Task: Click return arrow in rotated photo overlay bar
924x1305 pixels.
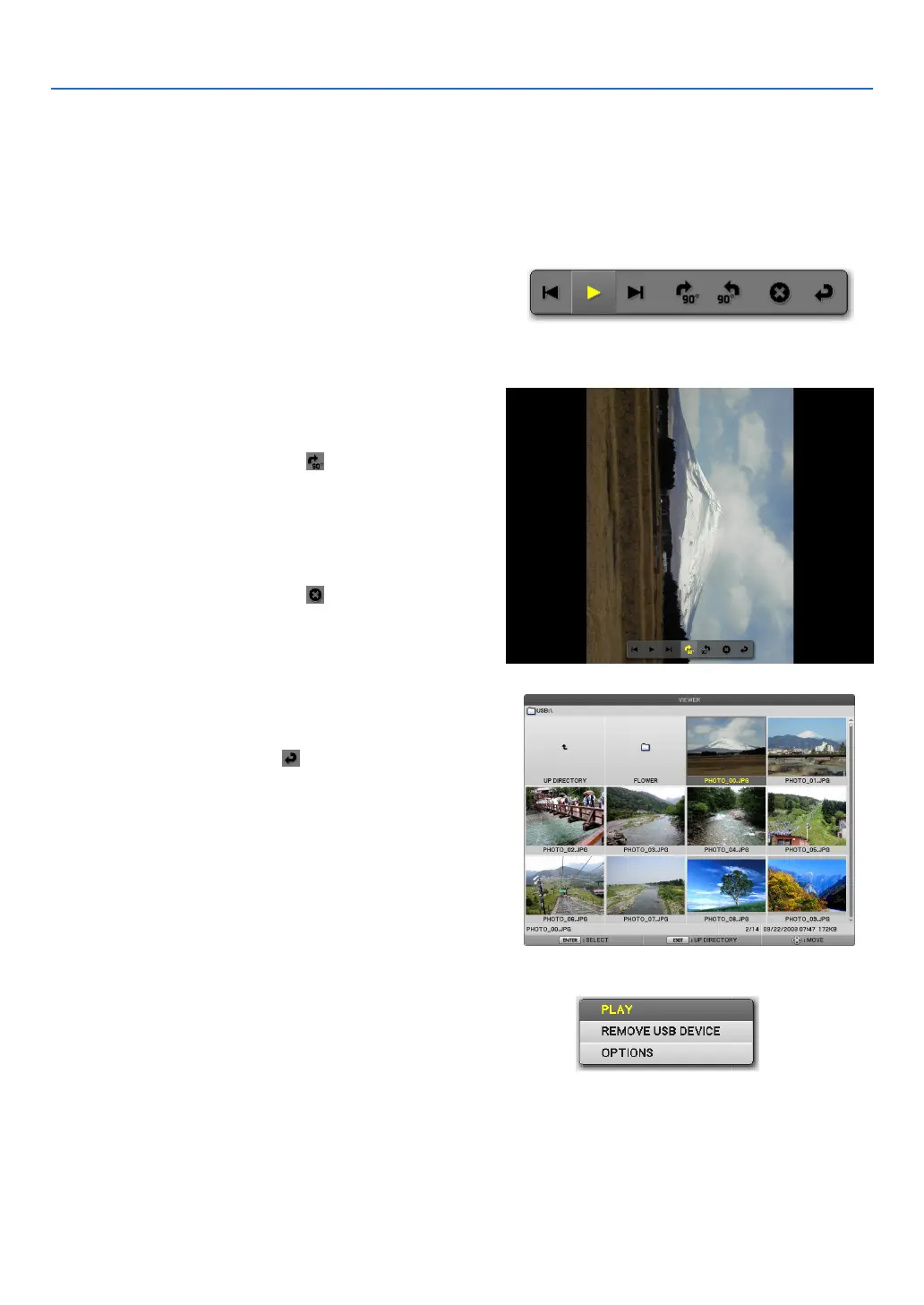Action: point(743,649)
